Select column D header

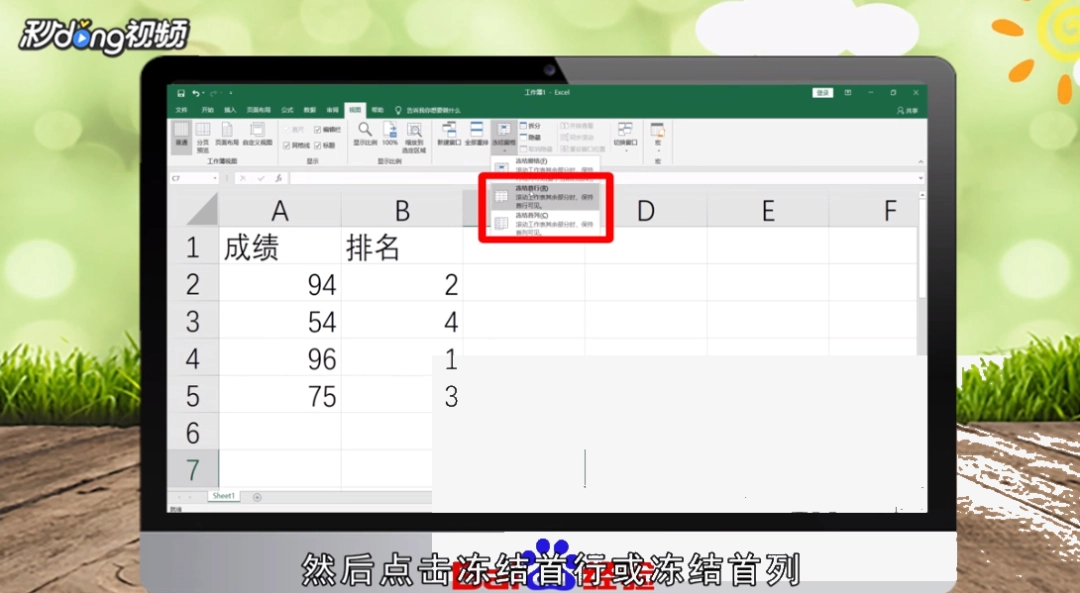pos(645,210)
